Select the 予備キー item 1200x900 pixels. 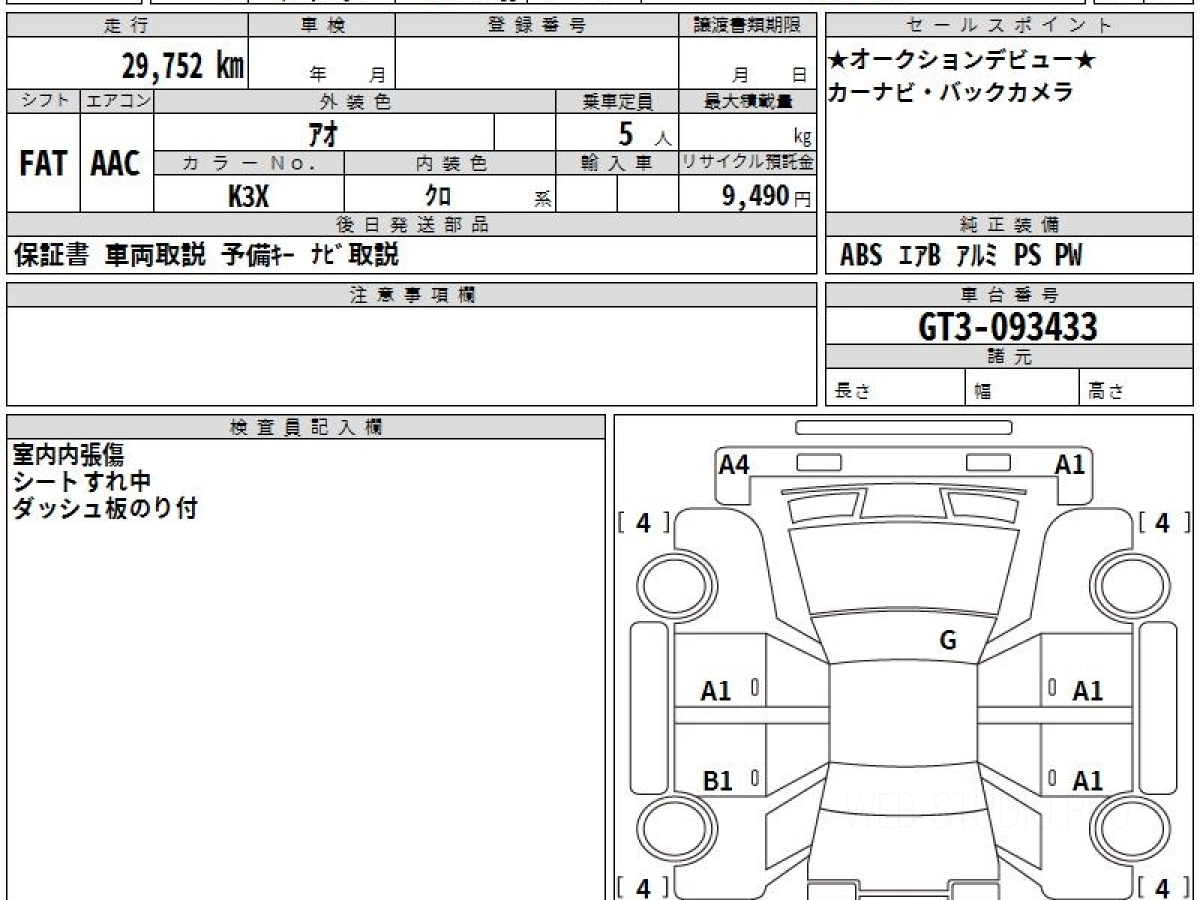click(258, 255)
